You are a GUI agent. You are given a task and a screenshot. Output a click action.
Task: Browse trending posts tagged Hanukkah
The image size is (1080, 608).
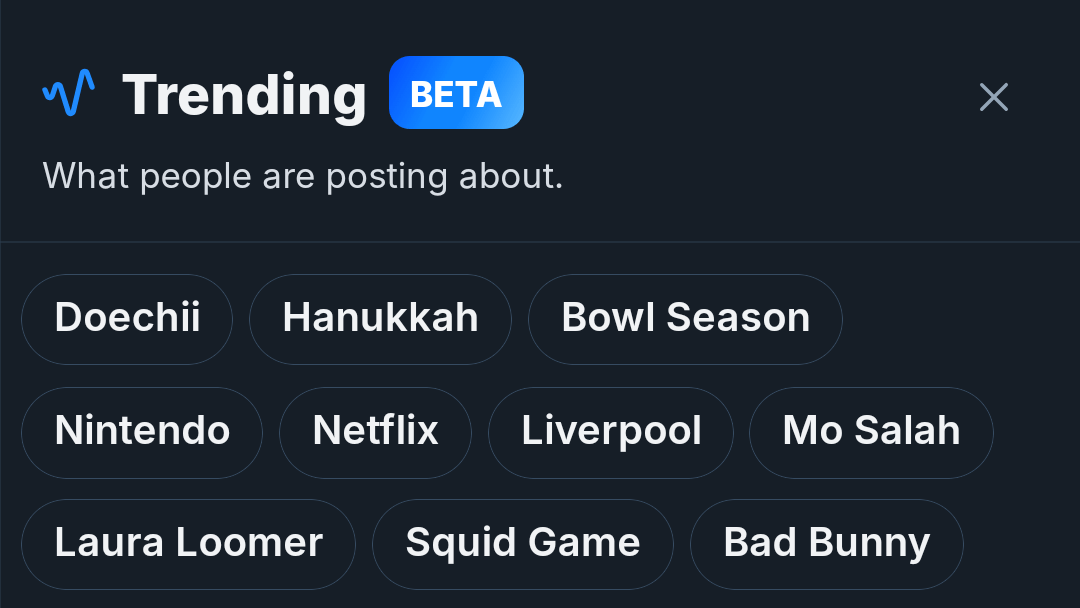pyautogui.click(x=380, y=319)
